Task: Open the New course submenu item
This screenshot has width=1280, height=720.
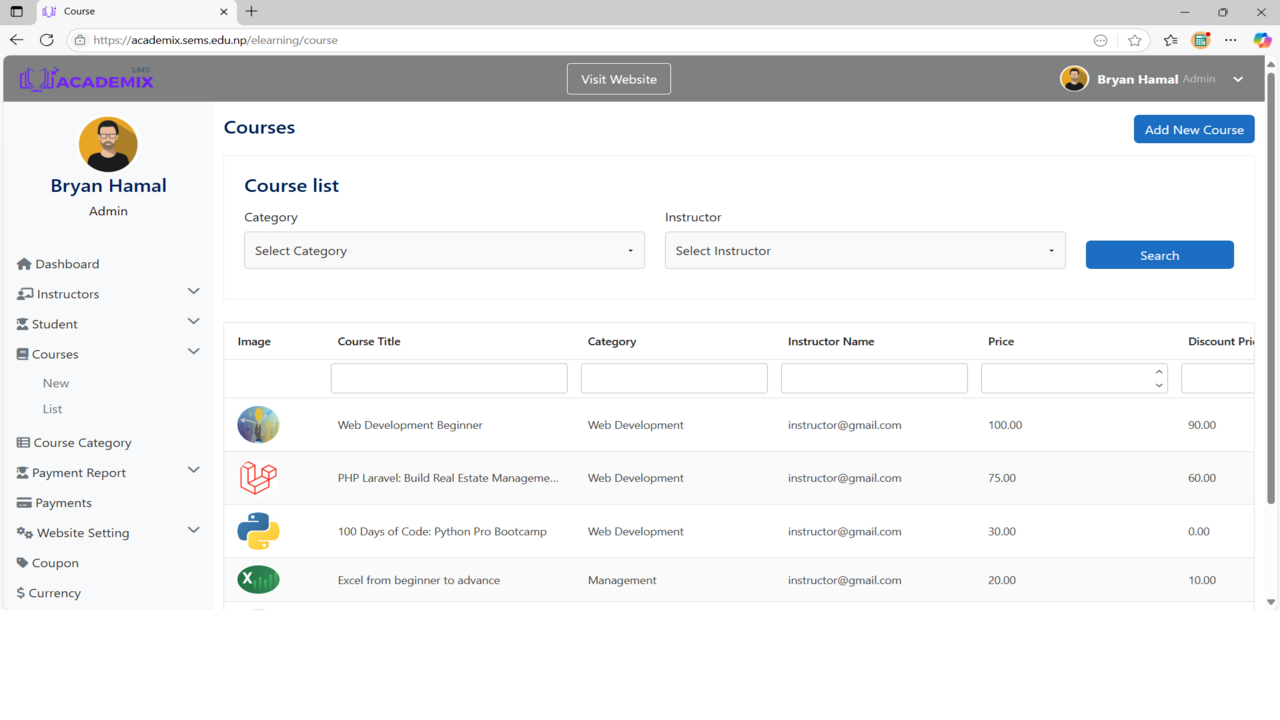Action: point(56,383)
